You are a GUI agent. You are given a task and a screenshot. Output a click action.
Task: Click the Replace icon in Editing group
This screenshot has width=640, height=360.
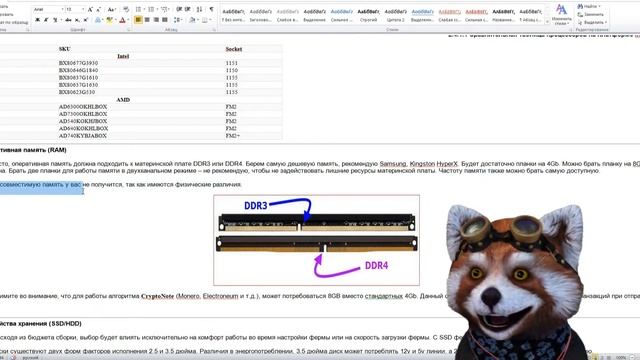[x=580, y=14]
